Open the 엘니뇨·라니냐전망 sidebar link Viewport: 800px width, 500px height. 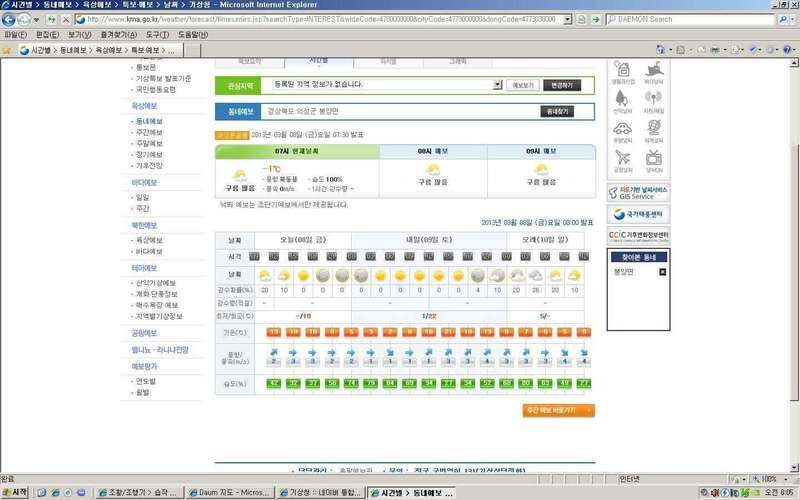[x=160, y=350]
